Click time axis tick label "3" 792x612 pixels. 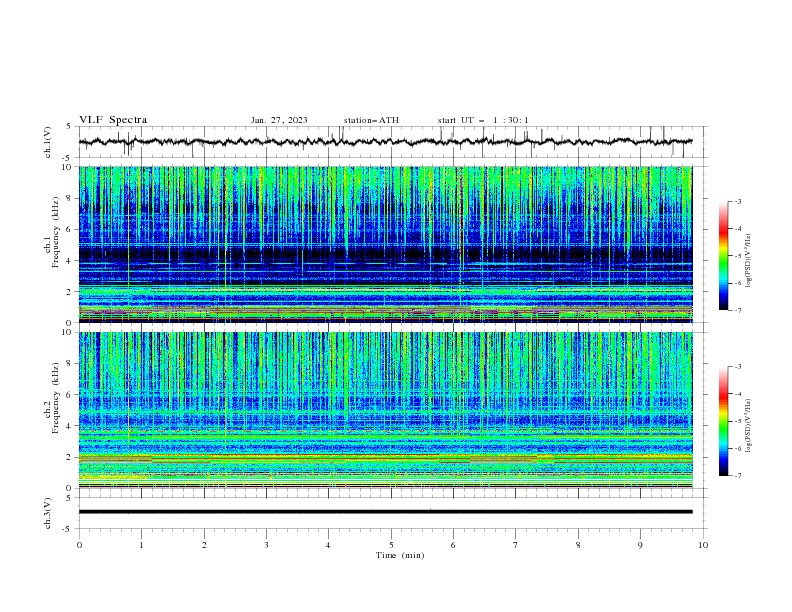266,545
